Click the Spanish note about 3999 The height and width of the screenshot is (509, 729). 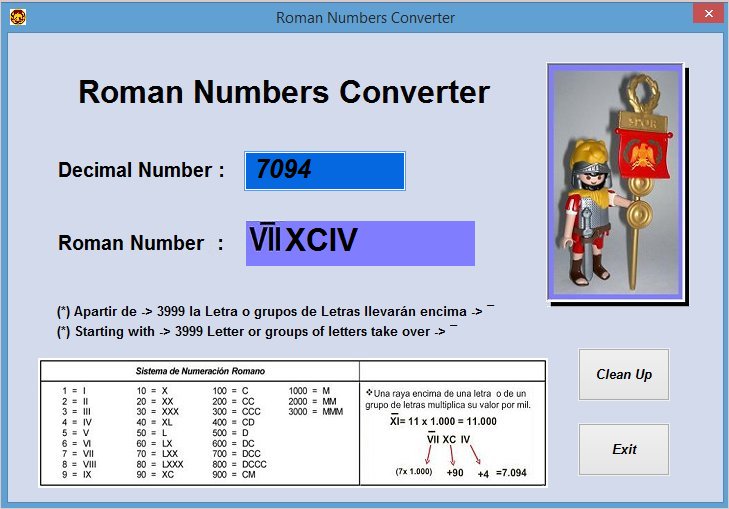276,311
